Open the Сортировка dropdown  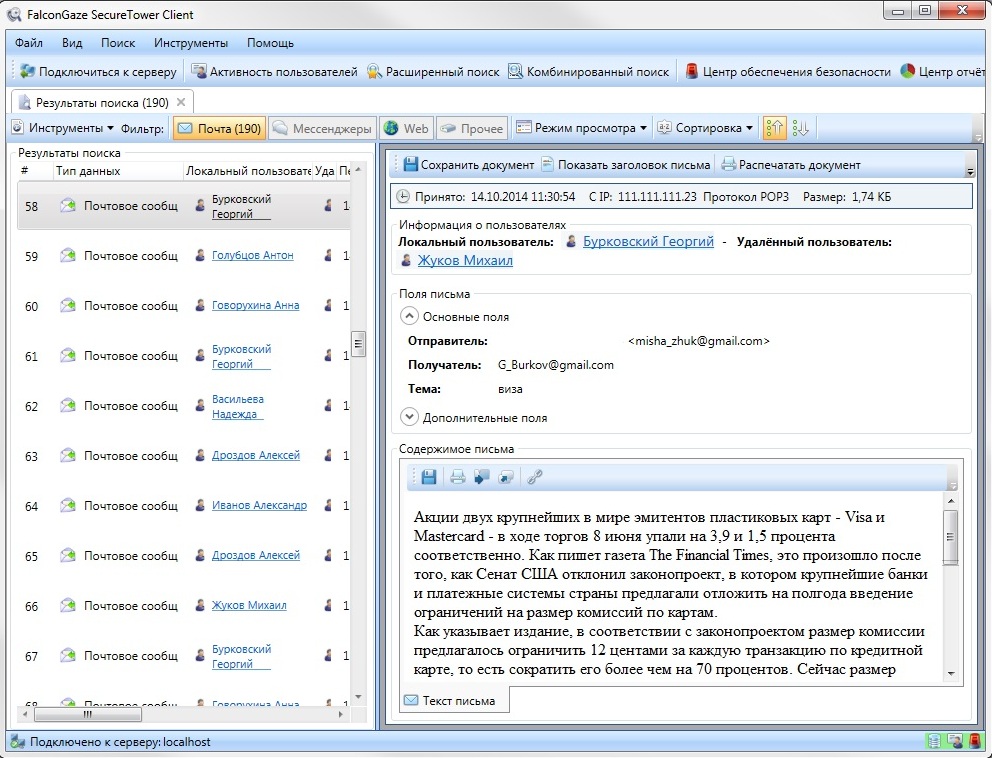click(705, 128)
